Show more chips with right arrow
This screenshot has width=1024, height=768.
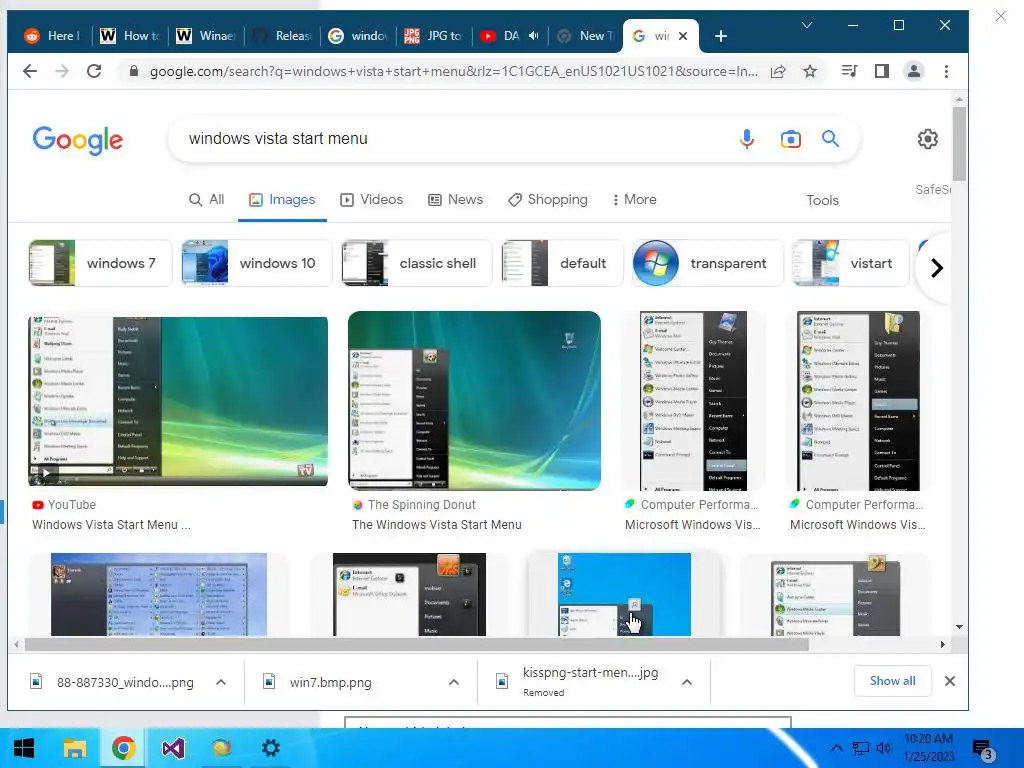pos(936,268)
